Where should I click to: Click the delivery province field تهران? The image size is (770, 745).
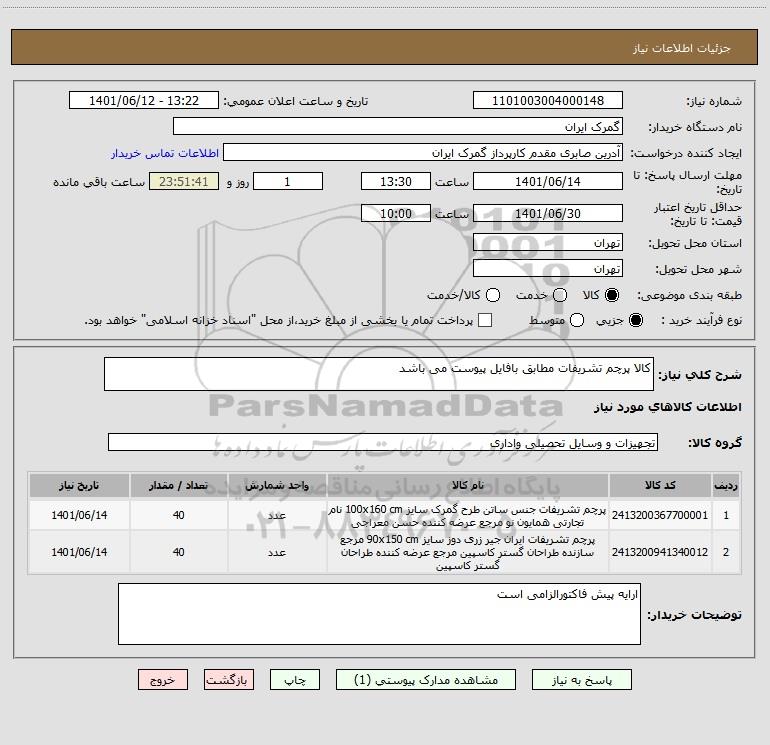point(548,243)
